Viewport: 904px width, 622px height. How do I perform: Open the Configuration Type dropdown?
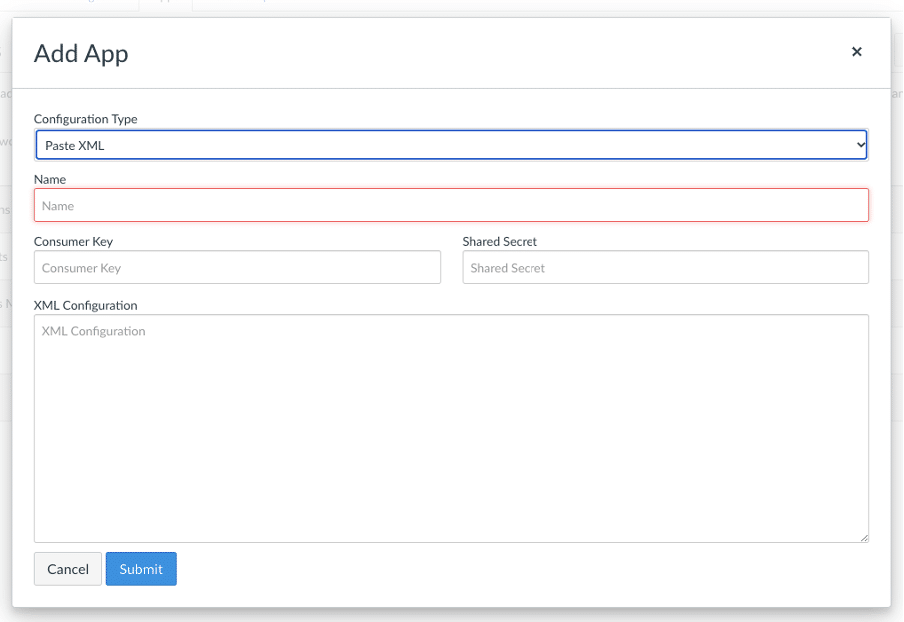450,145
